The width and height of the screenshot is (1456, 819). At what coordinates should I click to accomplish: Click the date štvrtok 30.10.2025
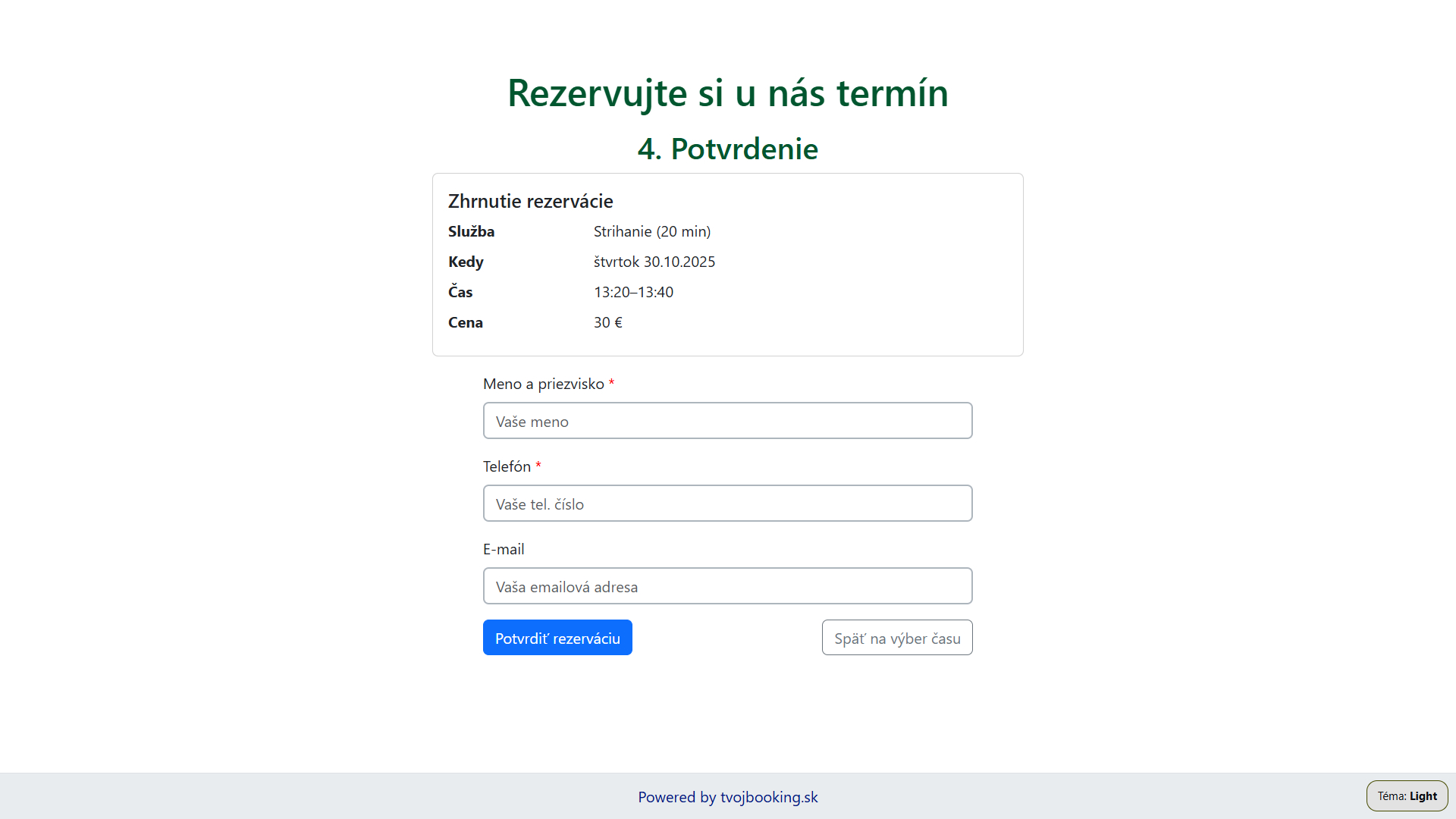(654, 262)
